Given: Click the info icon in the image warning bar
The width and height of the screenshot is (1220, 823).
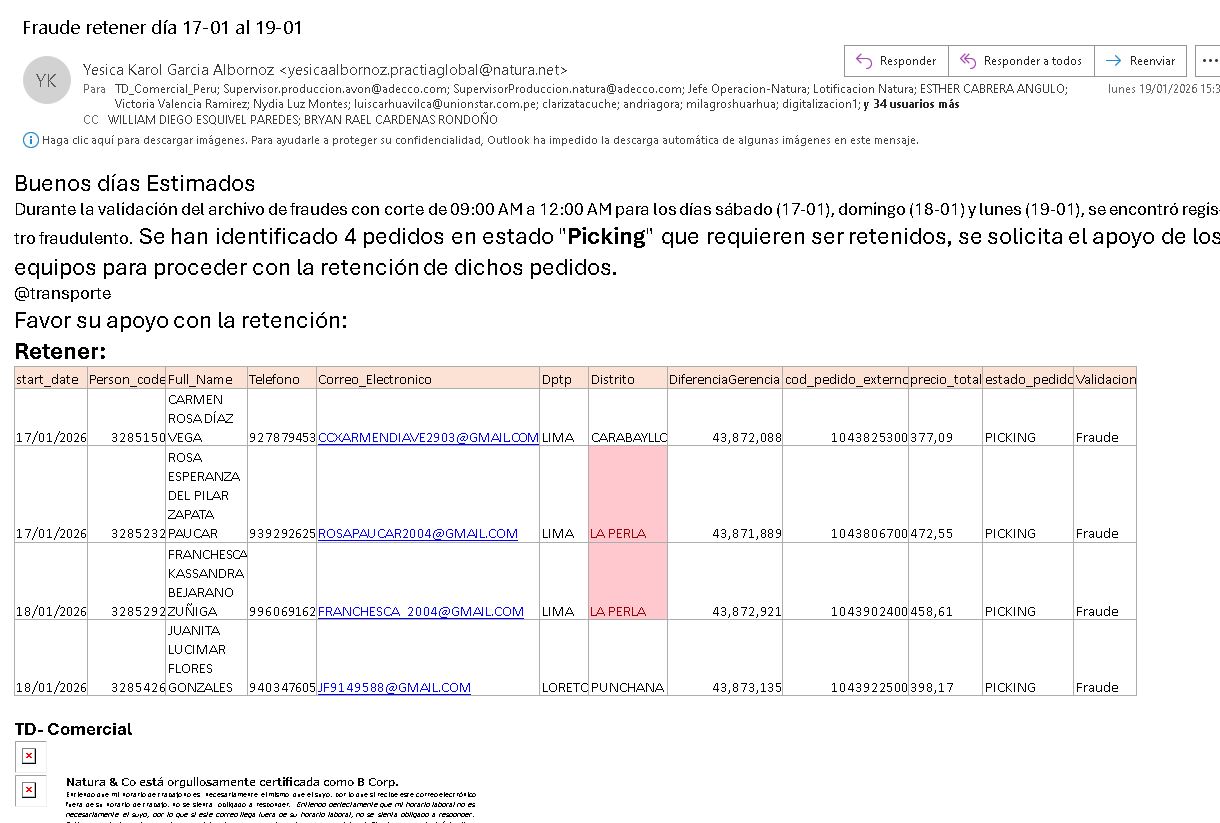Looking at the screenshot, I should (x=30, y=140).
